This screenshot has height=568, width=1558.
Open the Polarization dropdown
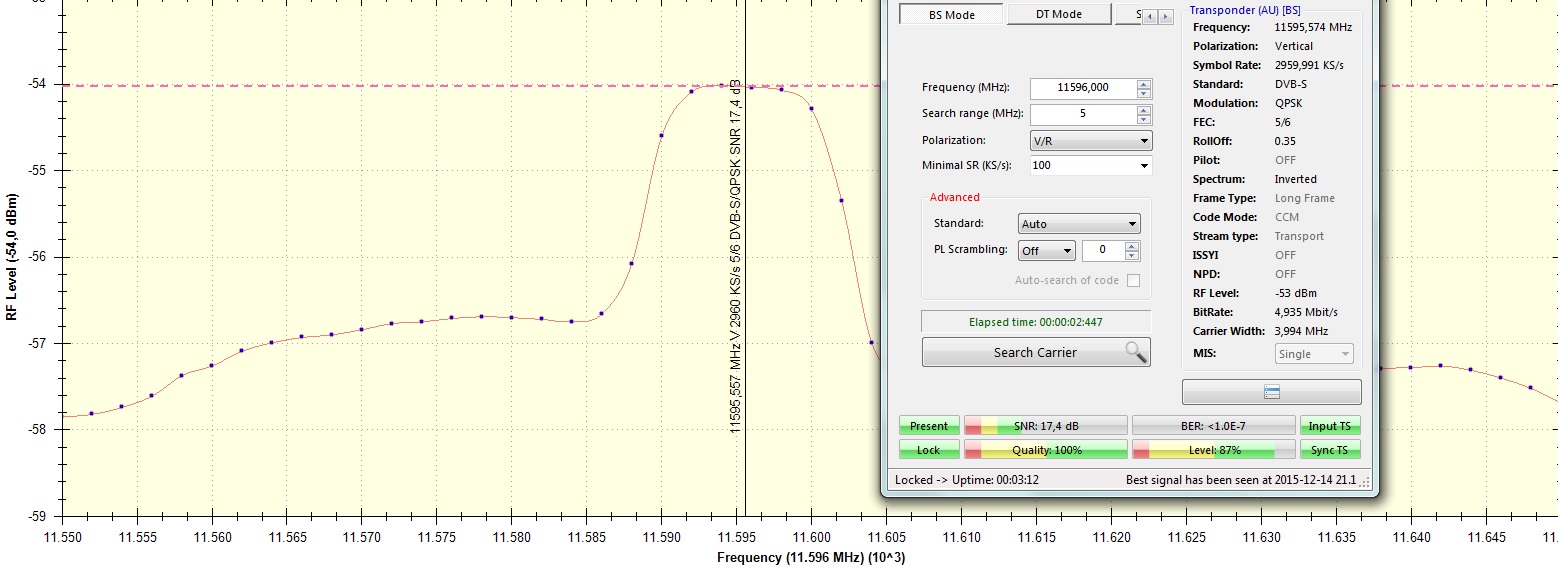(x=1090, y=141)
